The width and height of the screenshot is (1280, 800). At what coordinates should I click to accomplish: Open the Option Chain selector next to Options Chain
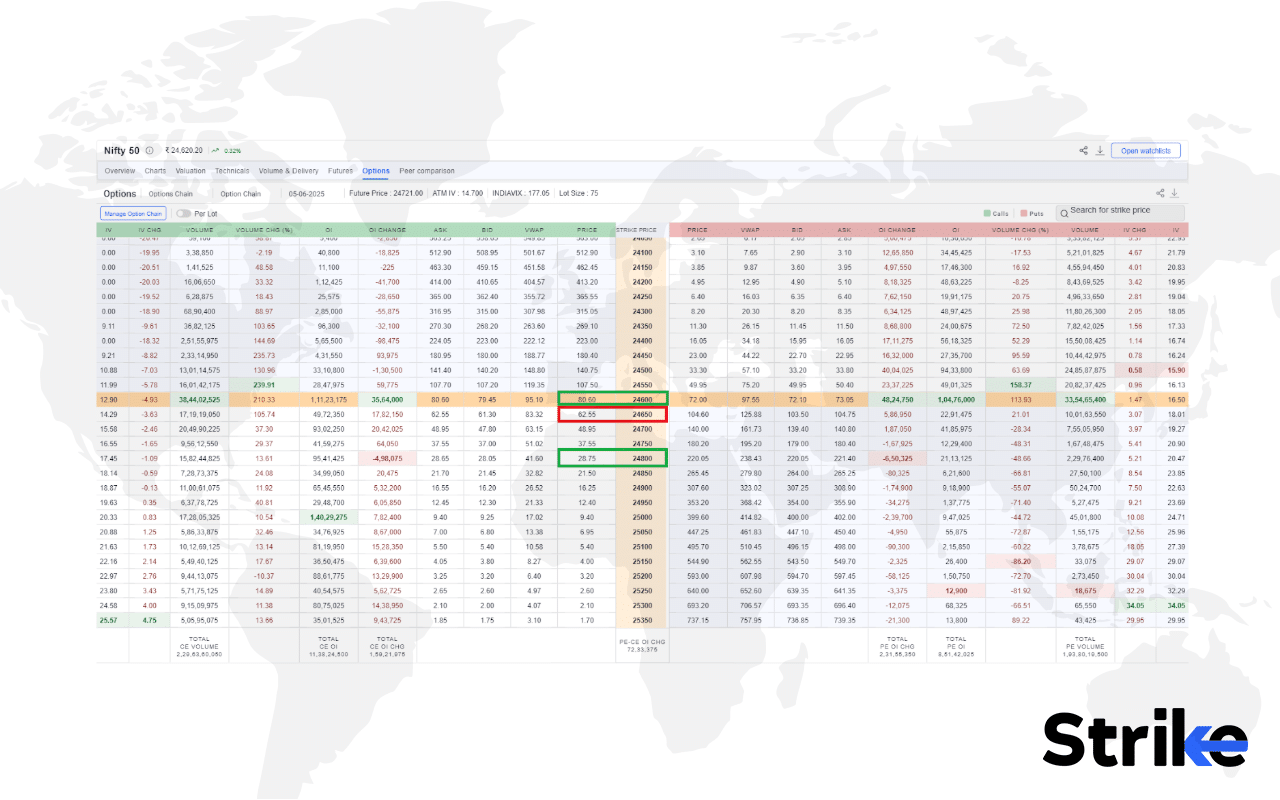pos(240,193)
